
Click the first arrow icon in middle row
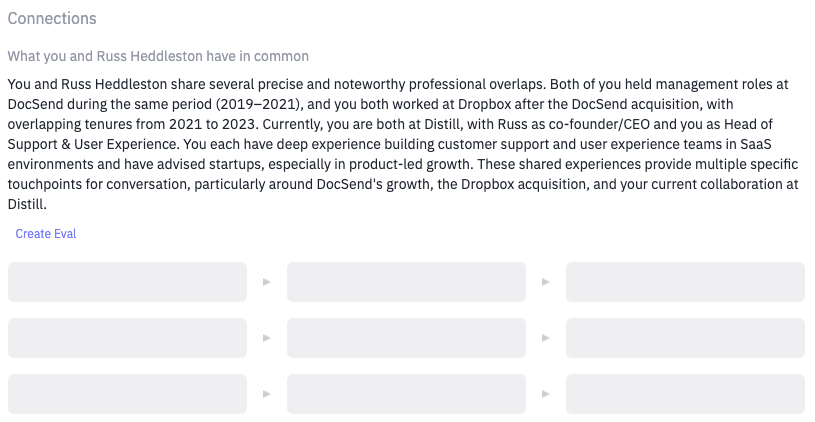[x=267, y=338]
